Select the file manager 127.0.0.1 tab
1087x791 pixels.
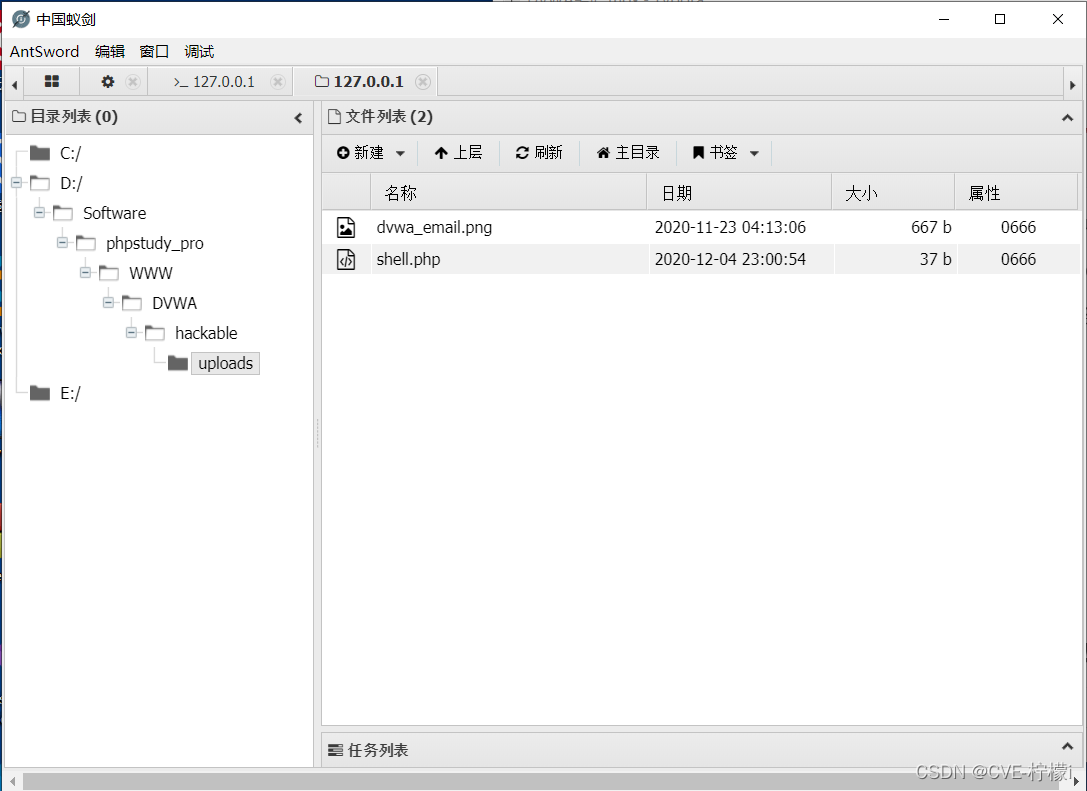[359, 82]
